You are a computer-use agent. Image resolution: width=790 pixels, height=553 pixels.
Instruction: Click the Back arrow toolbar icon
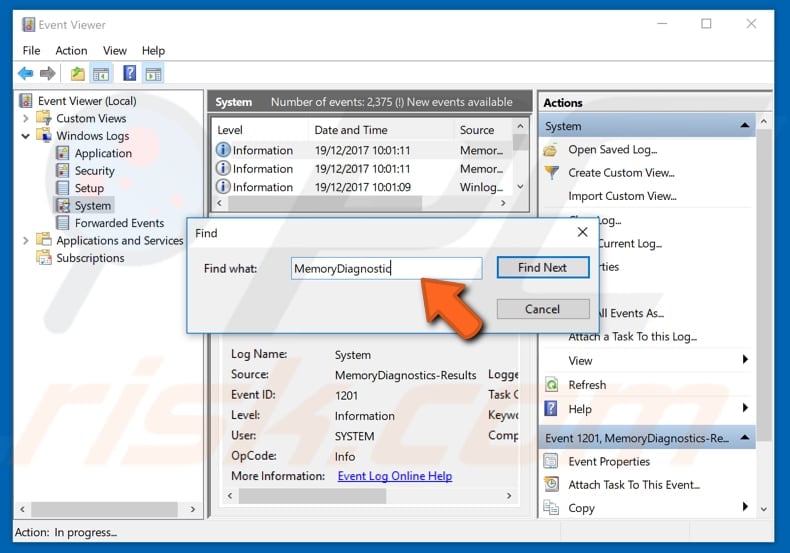pos(26,74)
